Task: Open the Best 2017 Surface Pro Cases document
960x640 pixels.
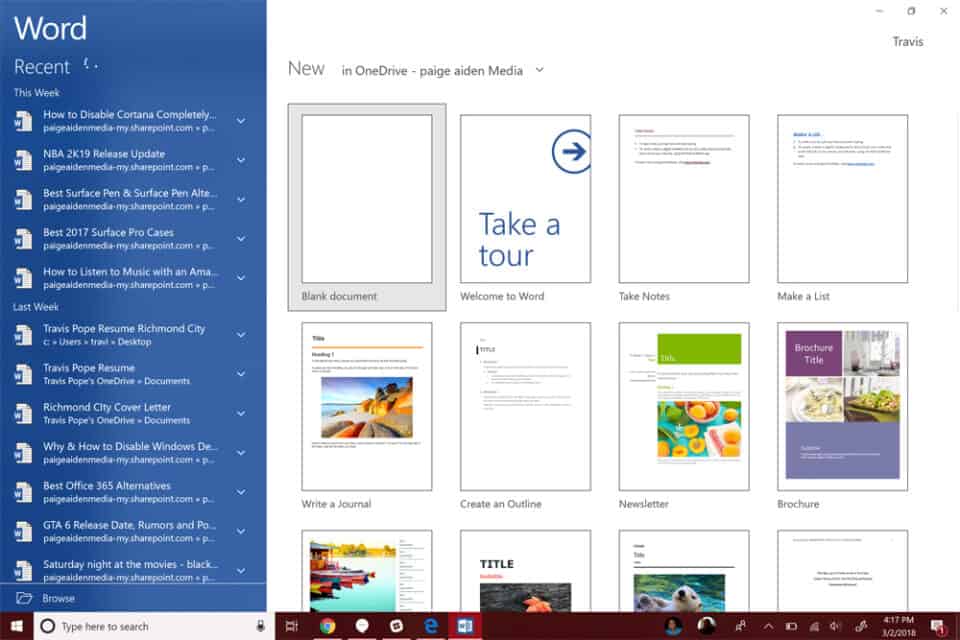Action: click(x=129, y=239)
